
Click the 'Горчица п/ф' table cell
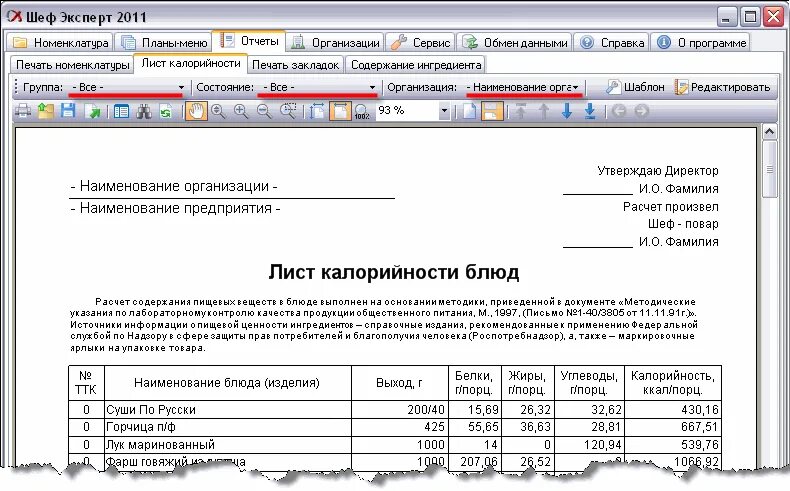pos(228,427)
